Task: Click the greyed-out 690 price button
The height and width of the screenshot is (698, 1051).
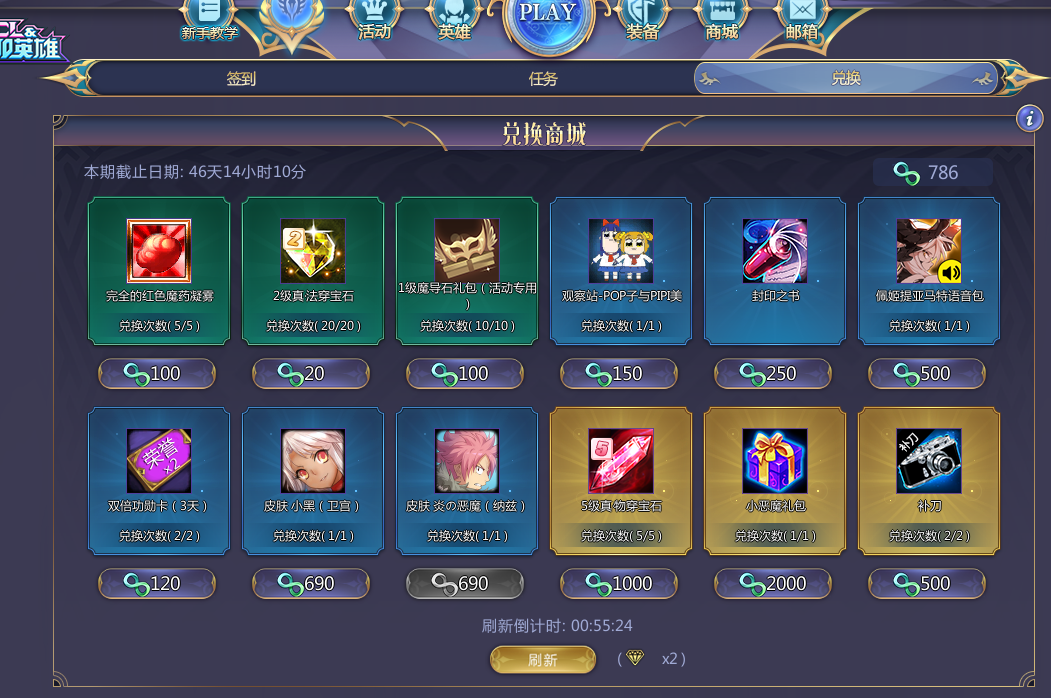Action: [x=465, y=583]
